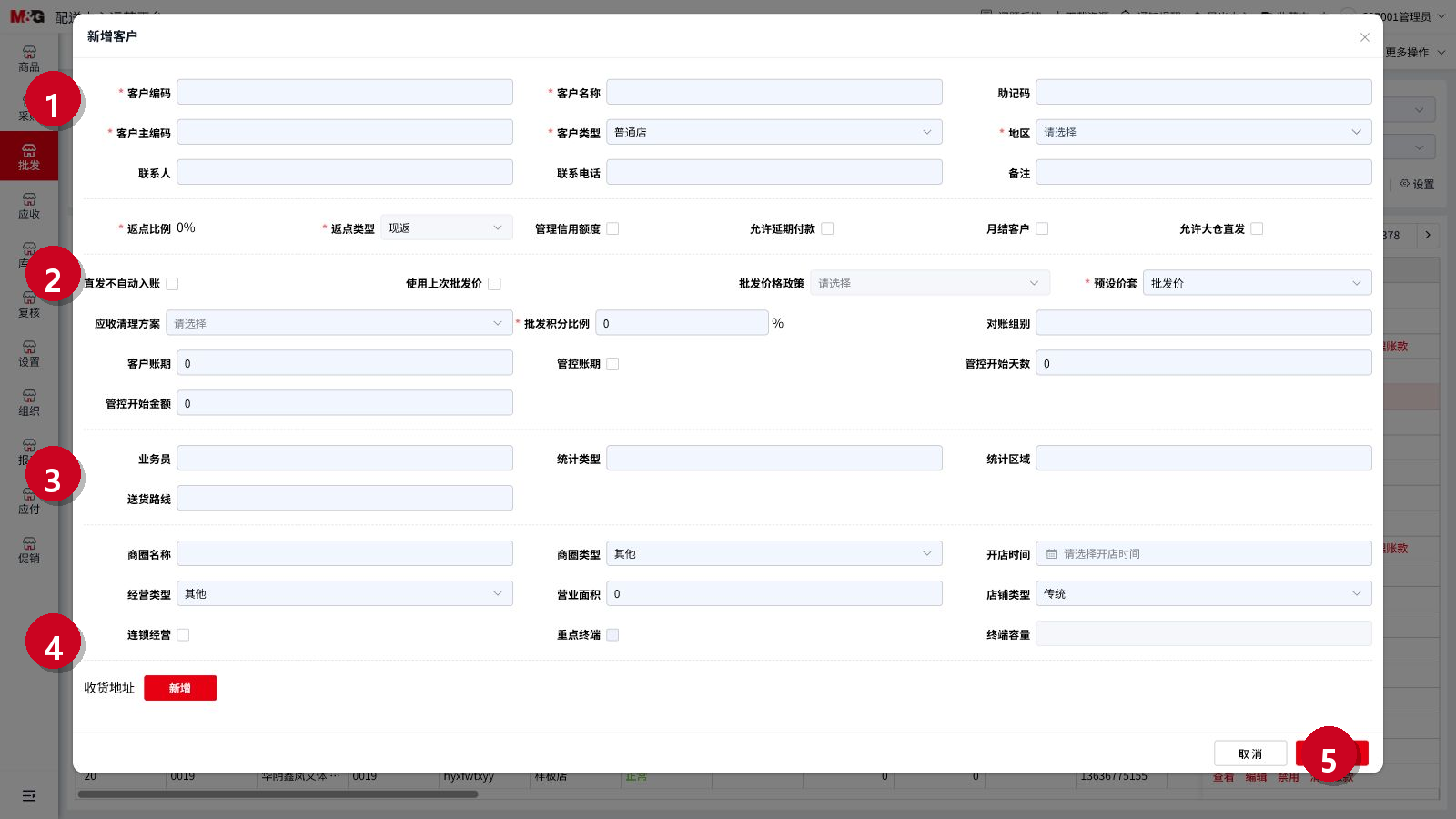This screenshot has height=819, width=1456.
Task: Open the 复核 sidebar module
Action: (29, 305)
